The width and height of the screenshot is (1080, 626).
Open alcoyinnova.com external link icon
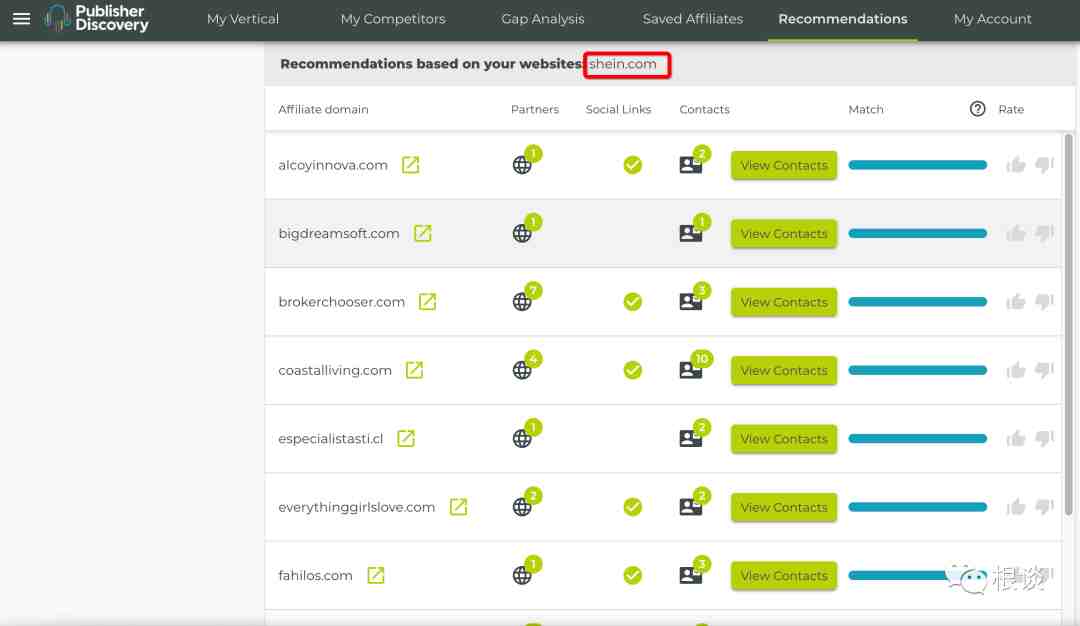[x=411, y=165]
